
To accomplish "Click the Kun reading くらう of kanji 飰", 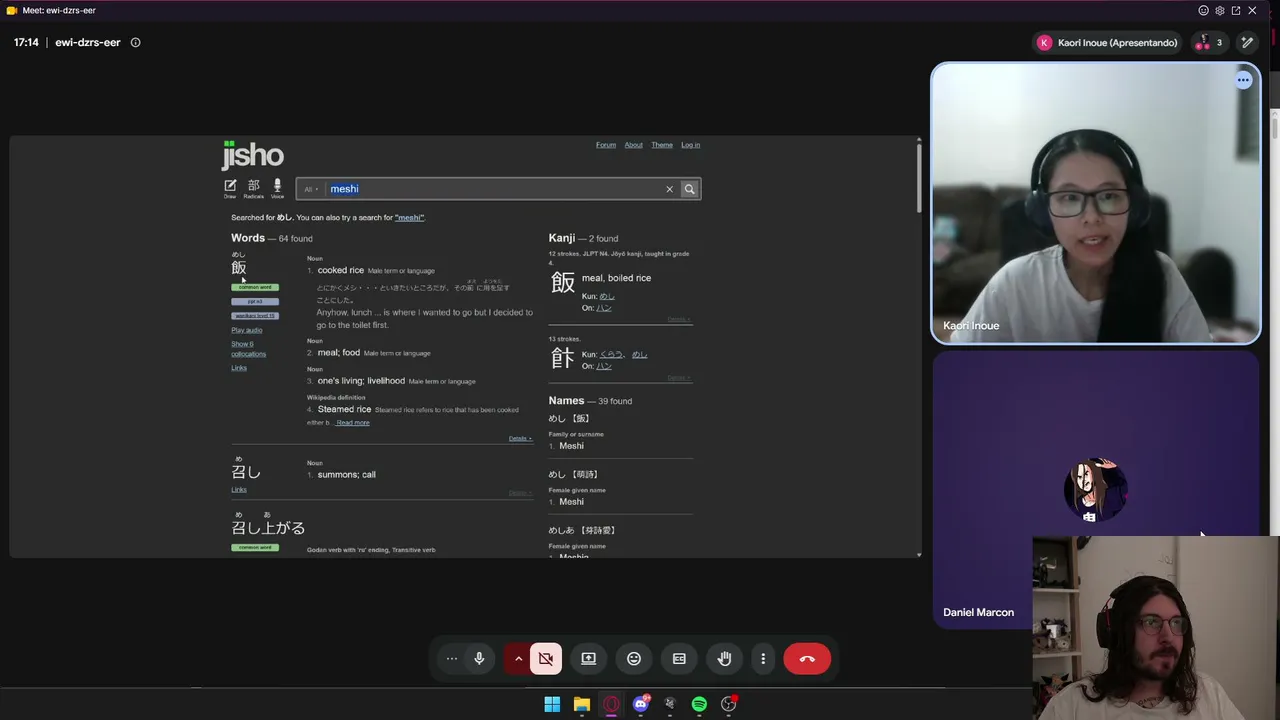I will (x=612, y=354).
